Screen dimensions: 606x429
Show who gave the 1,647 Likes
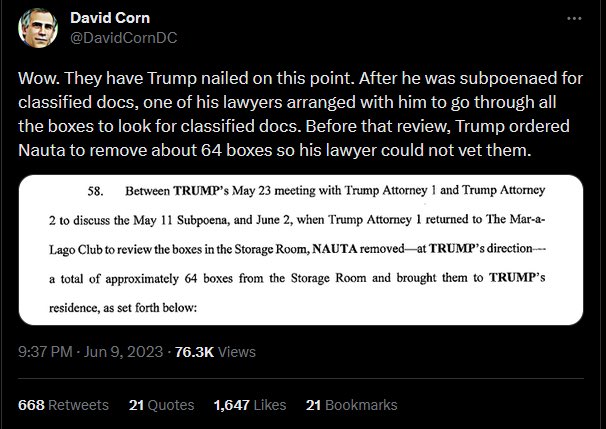pos(250,405)
